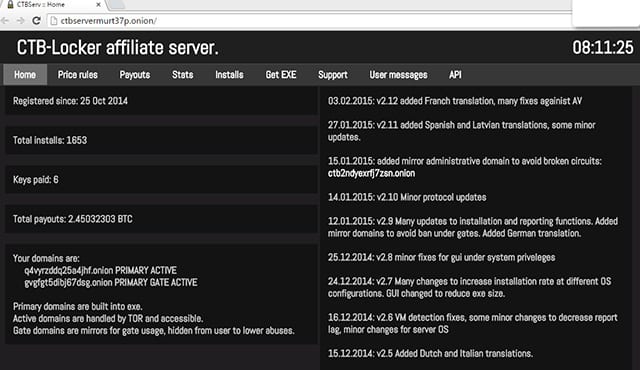Click the CTB-Locker affiliate server heading
Viewport: 640px width, 370px height.
point(118,48)
